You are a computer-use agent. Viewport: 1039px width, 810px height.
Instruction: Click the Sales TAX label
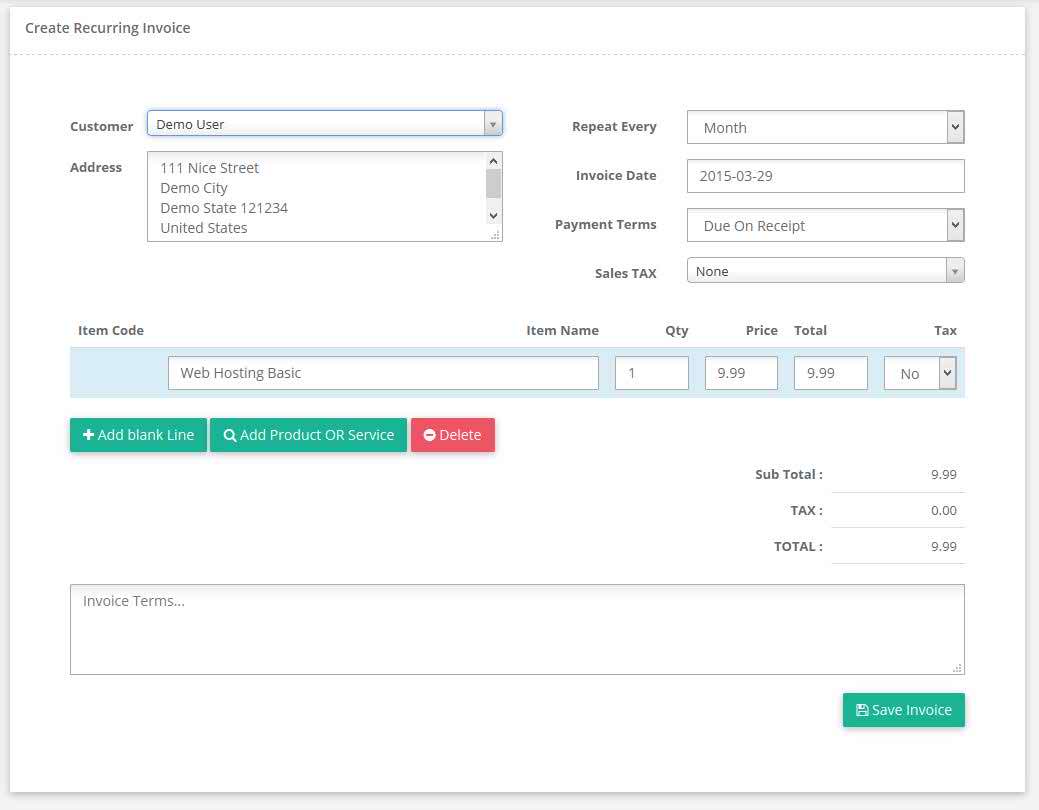pyautogui.click(x=626, y=273)
